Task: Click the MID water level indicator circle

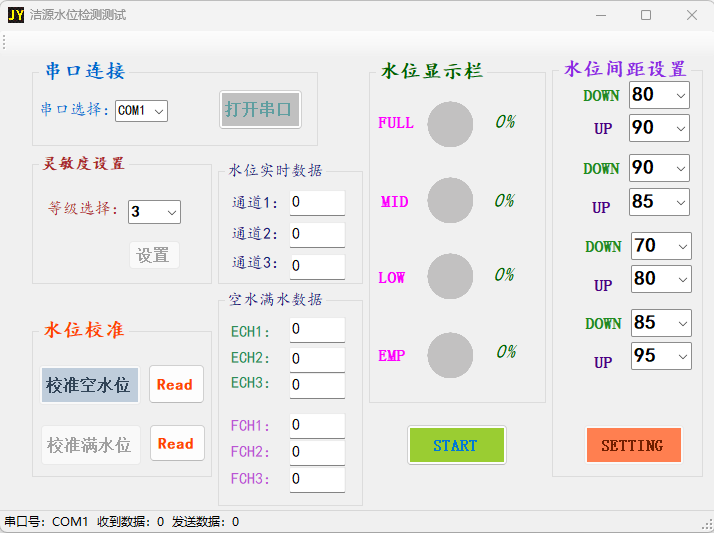Action: pos(450,201)
